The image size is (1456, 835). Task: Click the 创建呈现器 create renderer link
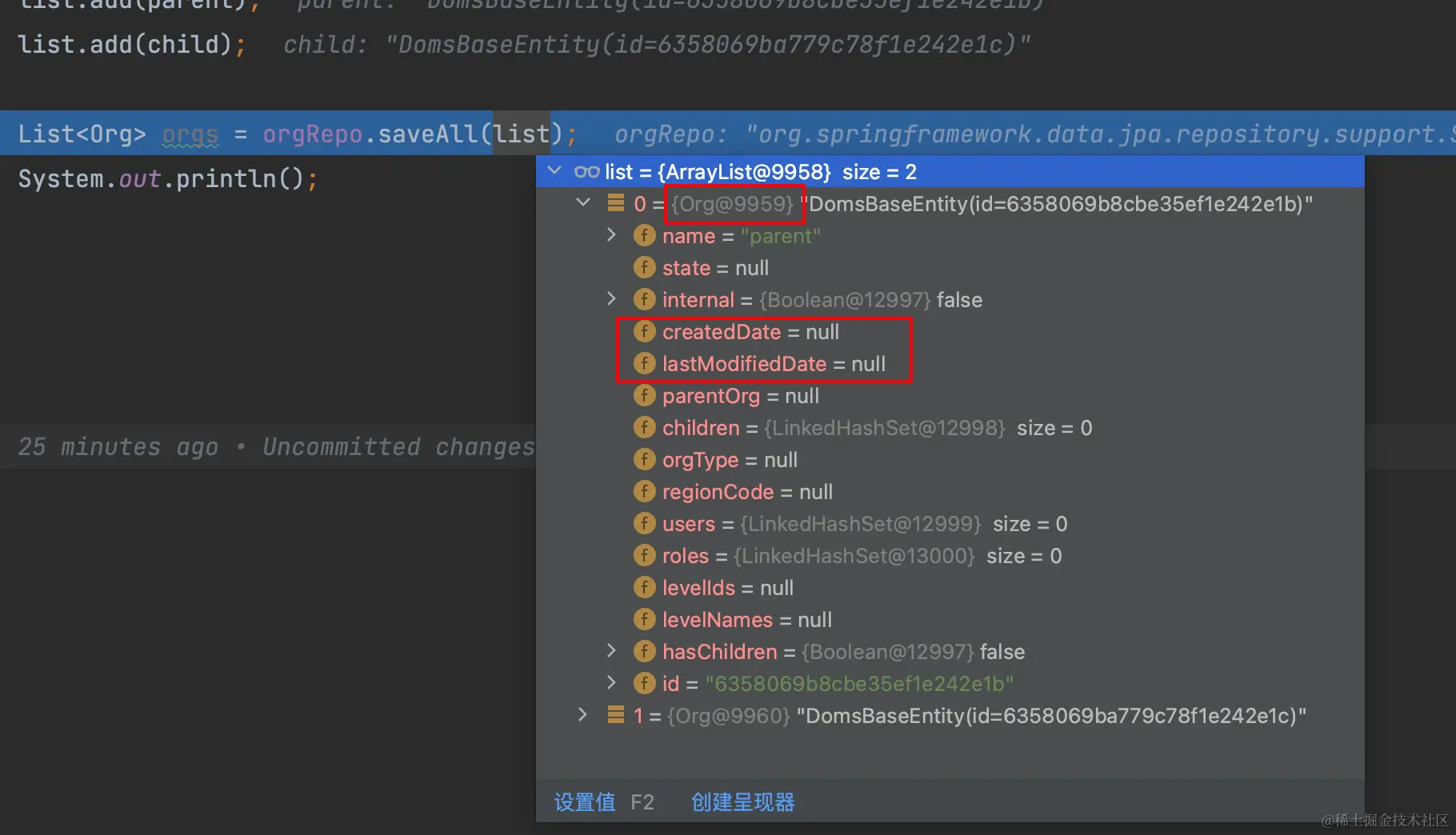[x=742, y=801]
